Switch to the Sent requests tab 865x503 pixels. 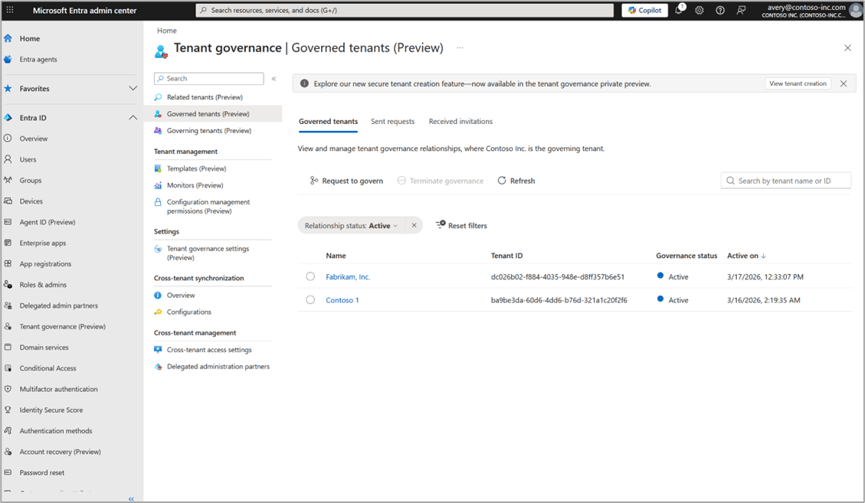click(392, 122)
